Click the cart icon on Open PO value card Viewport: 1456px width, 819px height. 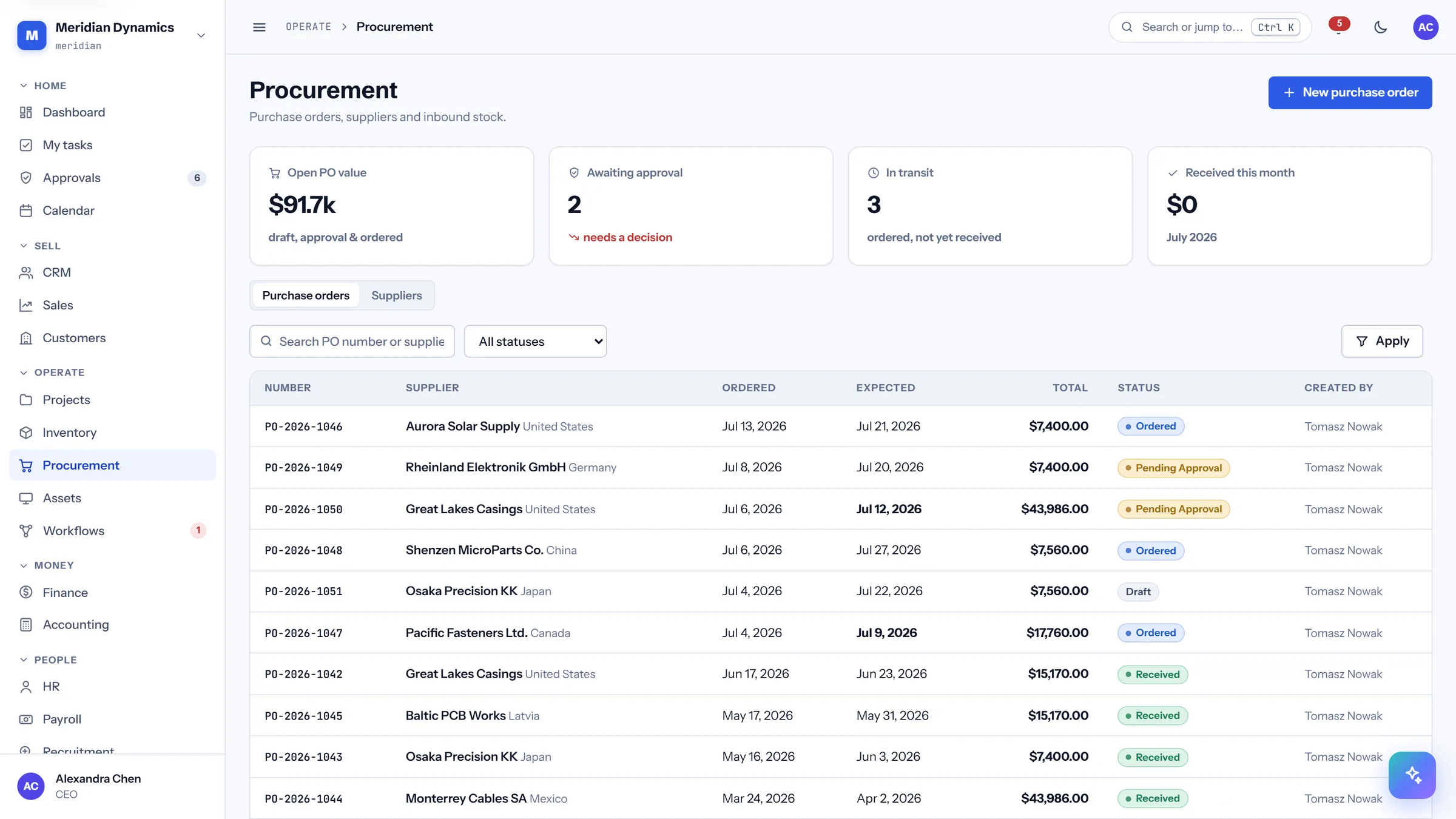pyautogui.click(x=275, y=173)
